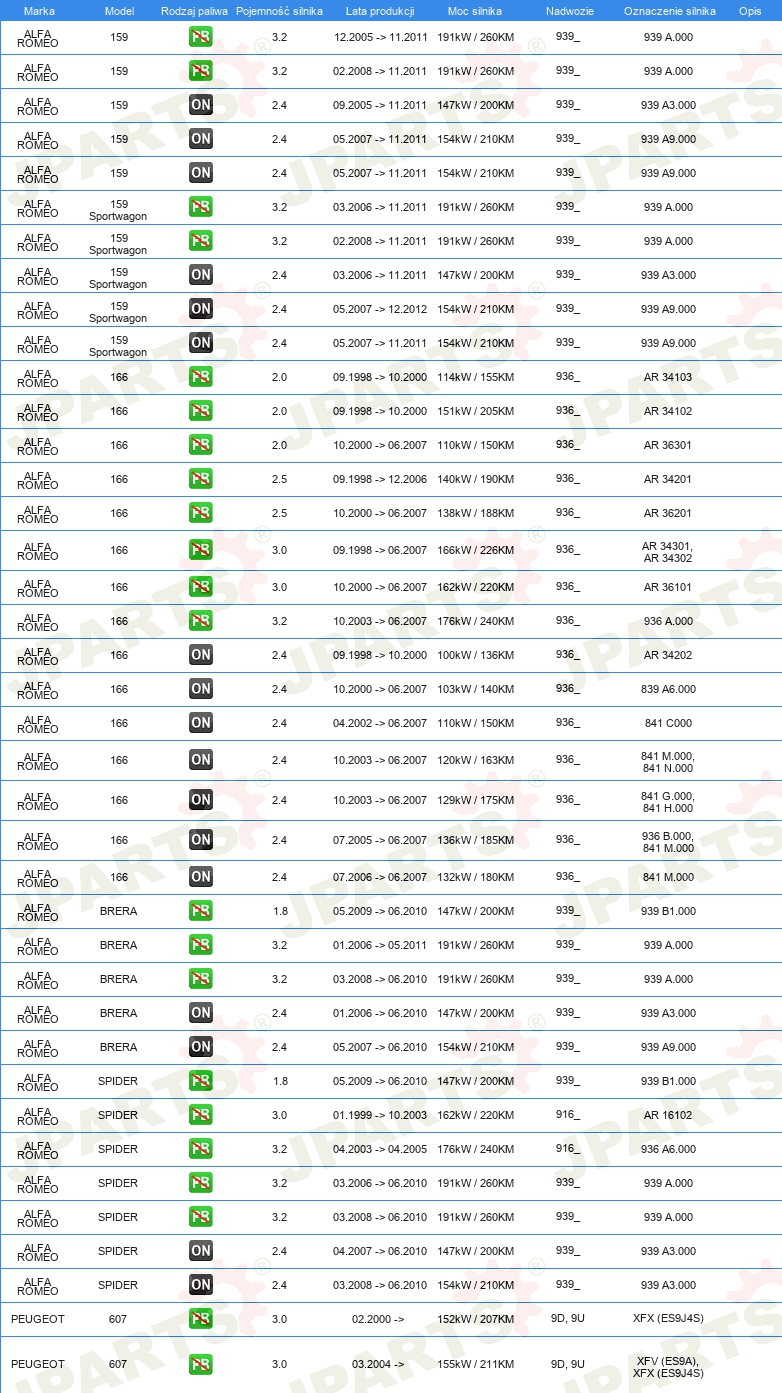782x1393 pixels.
Task: Click petrol icon in AR 34102 row
Action: click(x=201, y=411)
